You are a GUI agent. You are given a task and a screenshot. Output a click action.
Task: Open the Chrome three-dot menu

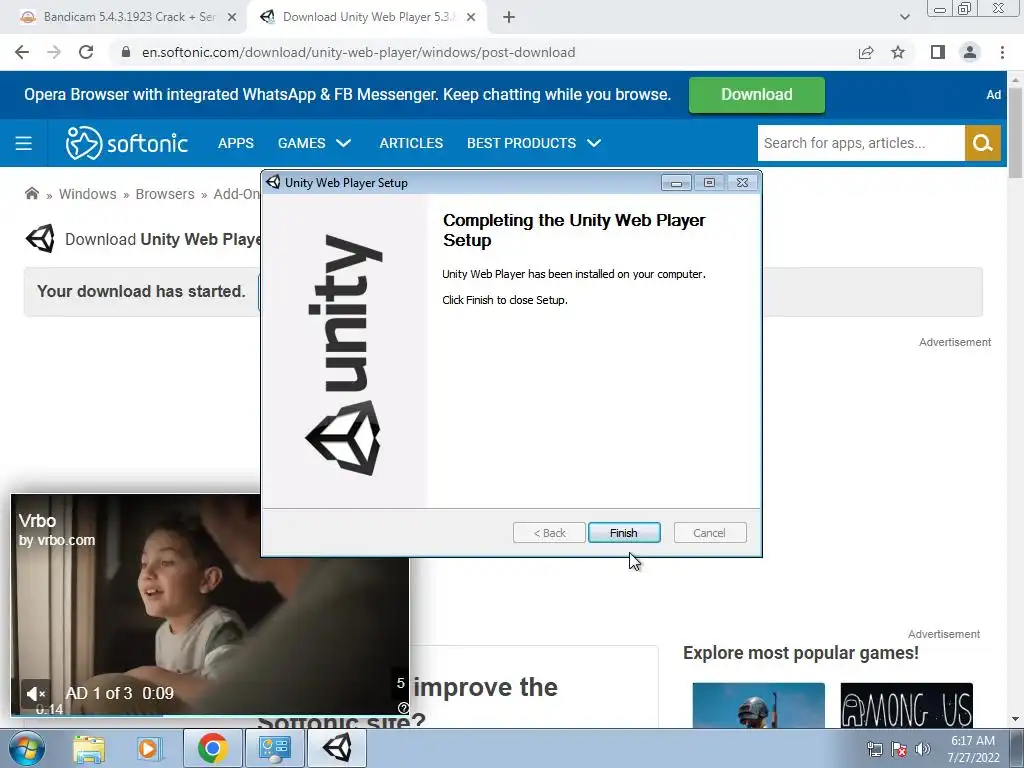pyautogui.click(x=1002, y=52)
